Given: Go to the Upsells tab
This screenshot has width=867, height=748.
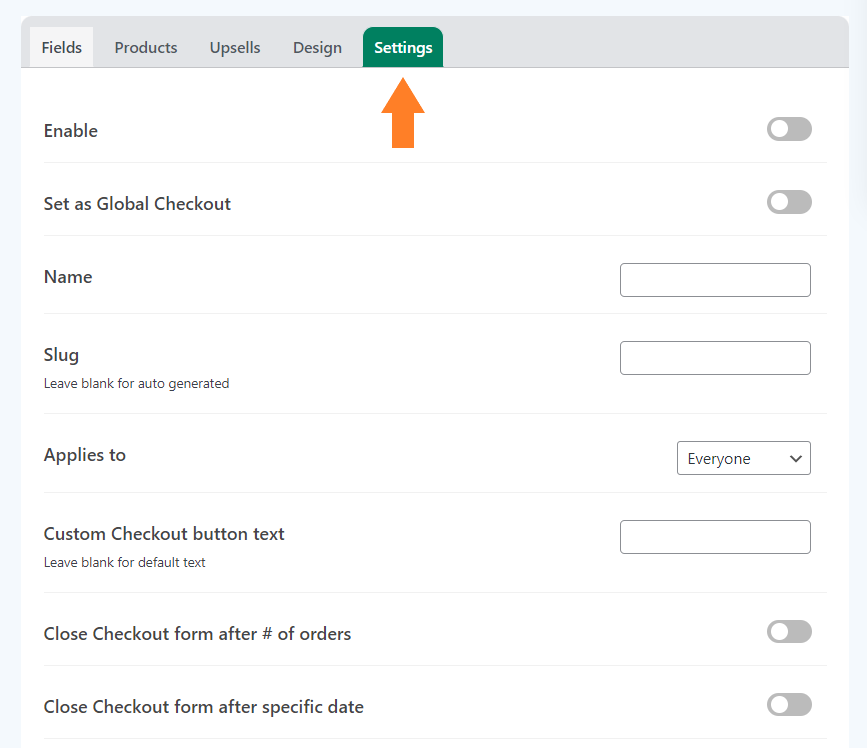Looking at the screenshot, I should [x=235, y=48].
